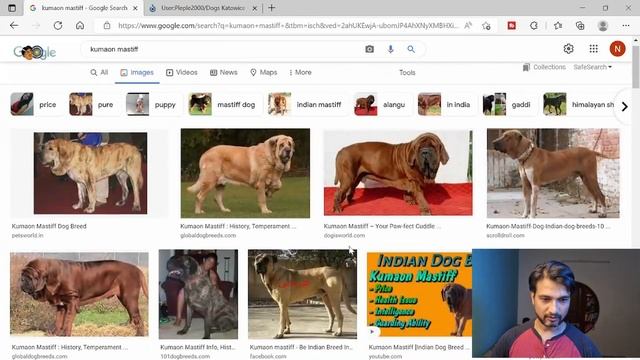Click the red extension icon in toolbar
This screenshot has width=640, height=360.
(511, 25)
